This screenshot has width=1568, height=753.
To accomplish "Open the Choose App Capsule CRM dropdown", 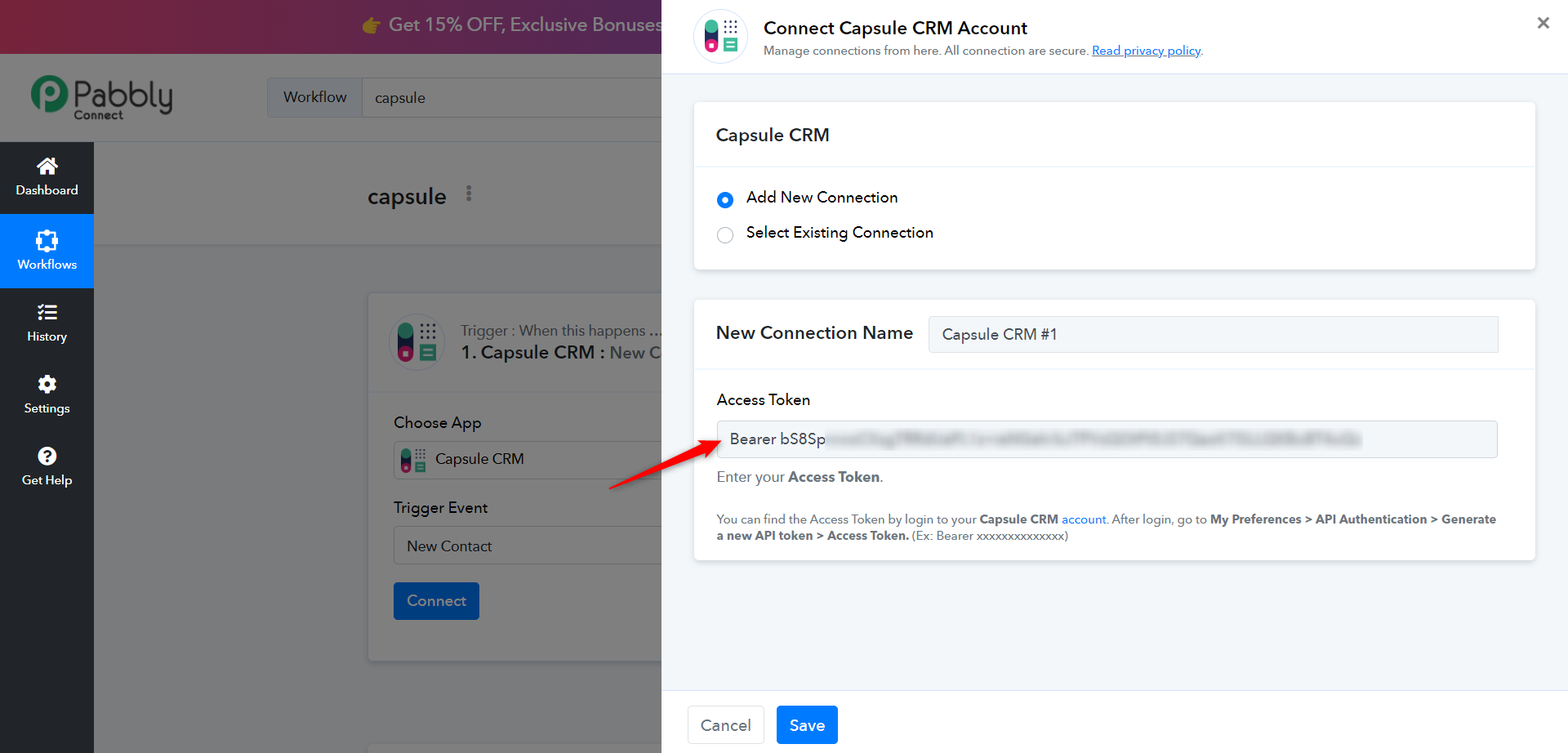I will (x=528, y=460).
